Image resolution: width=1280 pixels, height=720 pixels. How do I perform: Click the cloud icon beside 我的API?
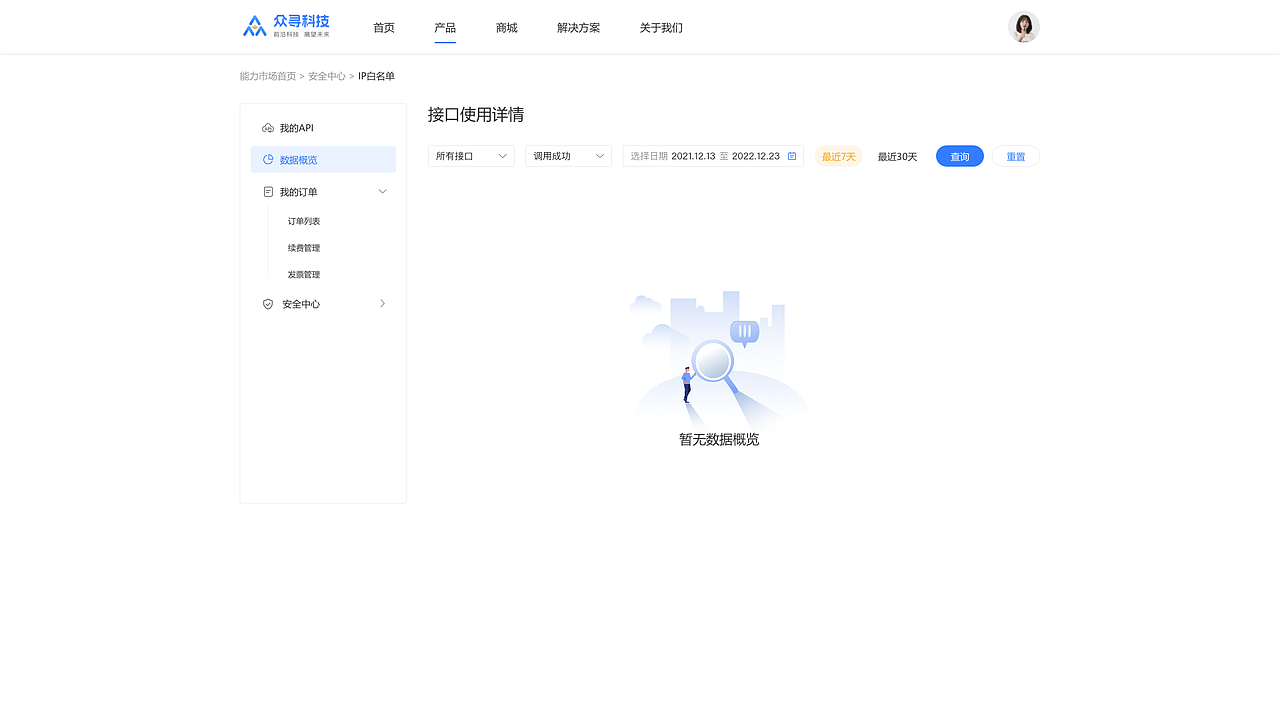(267, 127)
